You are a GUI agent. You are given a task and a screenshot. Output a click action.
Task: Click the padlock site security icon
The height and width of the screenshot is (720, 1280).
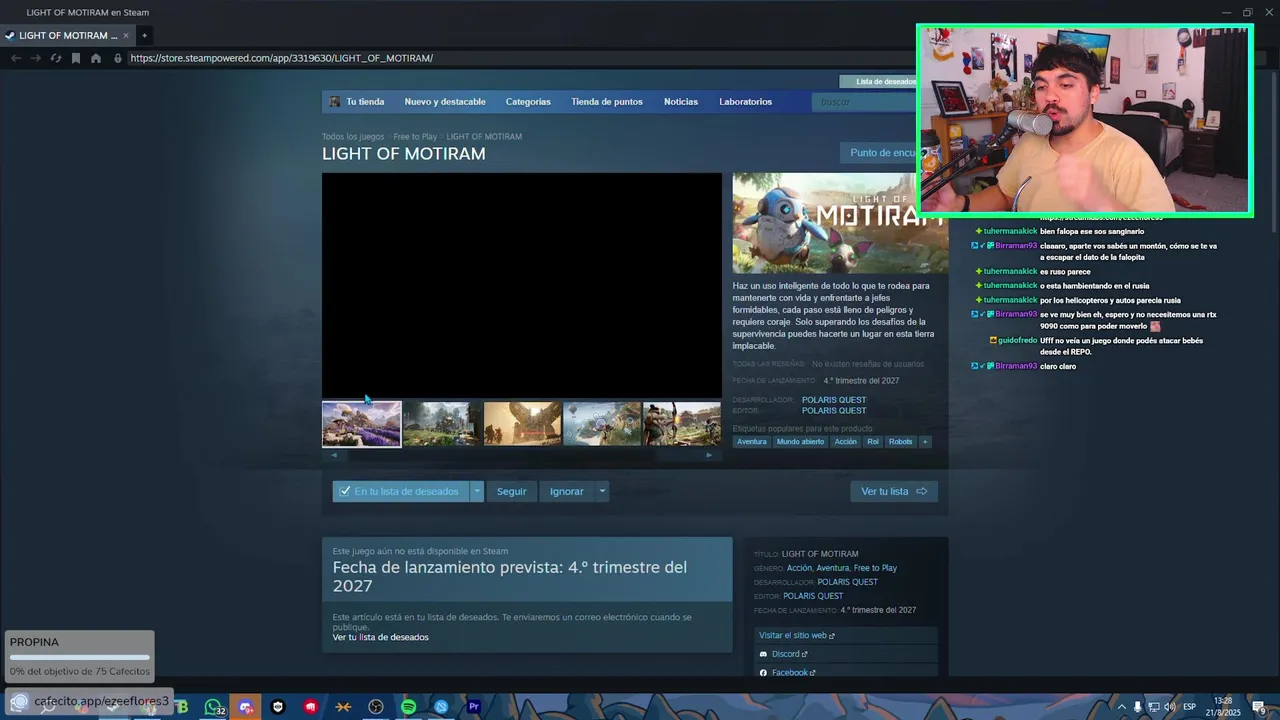(x=118, y=58)
